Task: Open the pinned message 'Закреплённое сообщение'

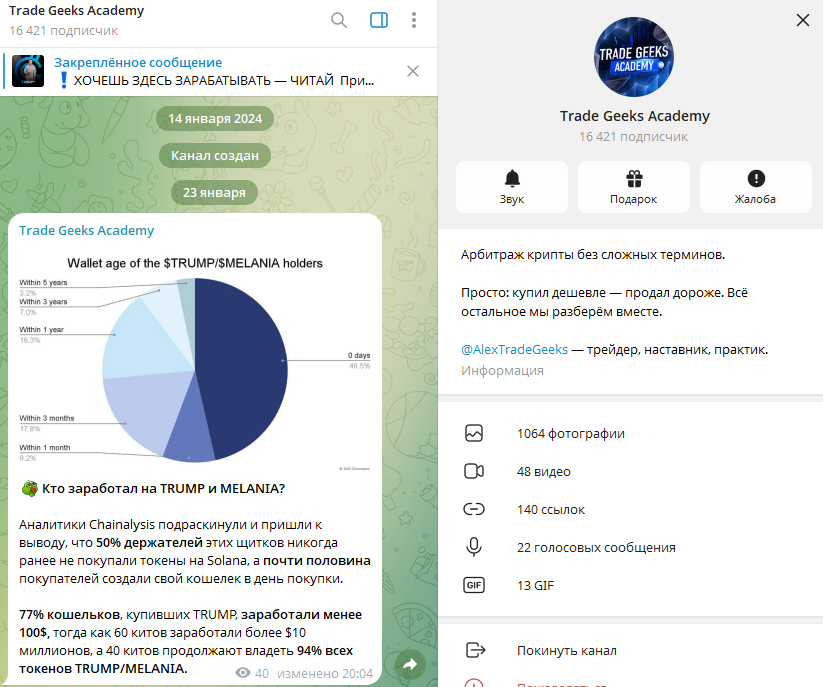Action: (x=200, y=71)
